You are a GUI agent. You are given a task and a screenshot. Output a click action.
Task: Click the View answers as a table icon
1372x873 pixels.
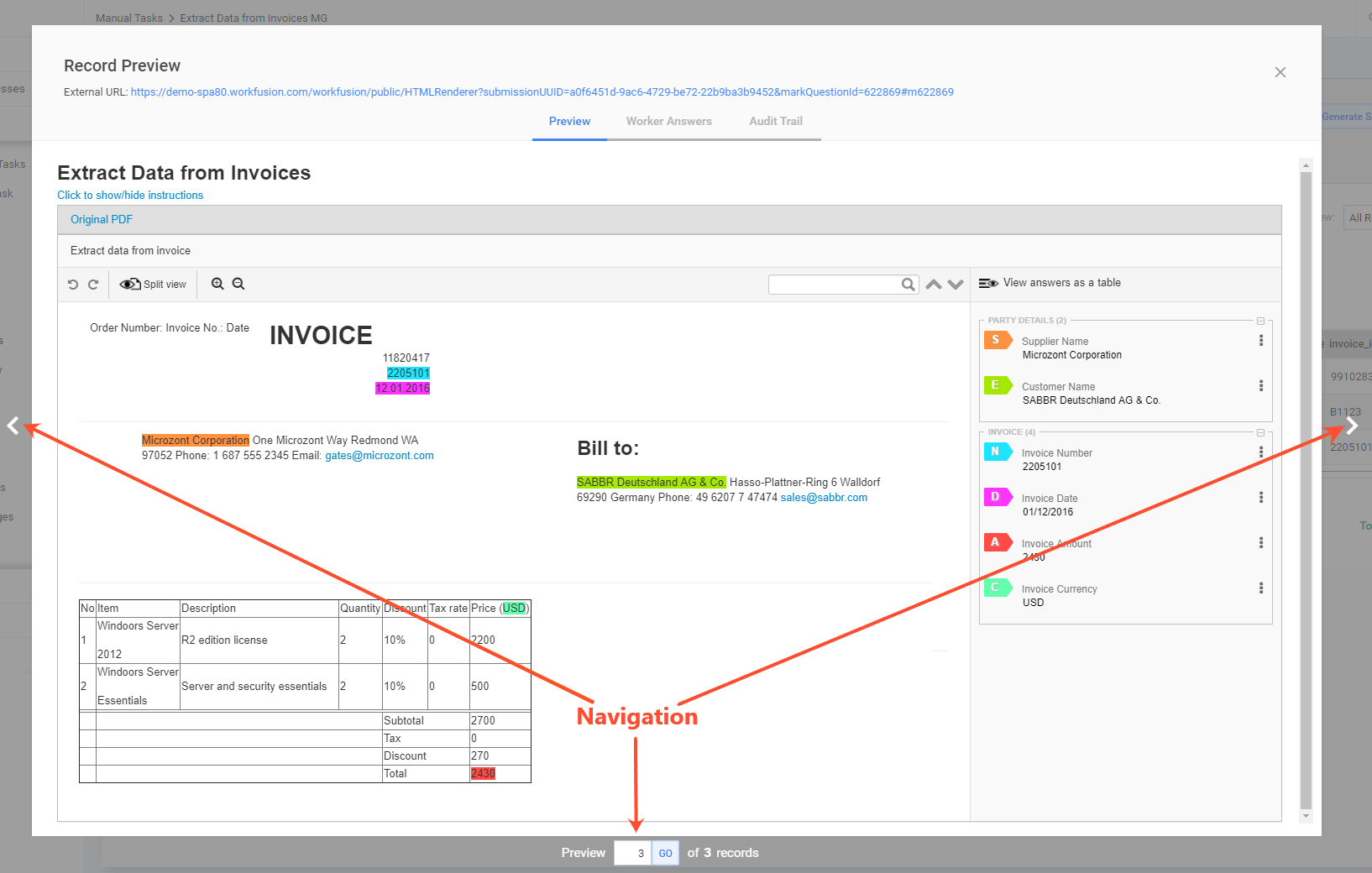(988, 283)
